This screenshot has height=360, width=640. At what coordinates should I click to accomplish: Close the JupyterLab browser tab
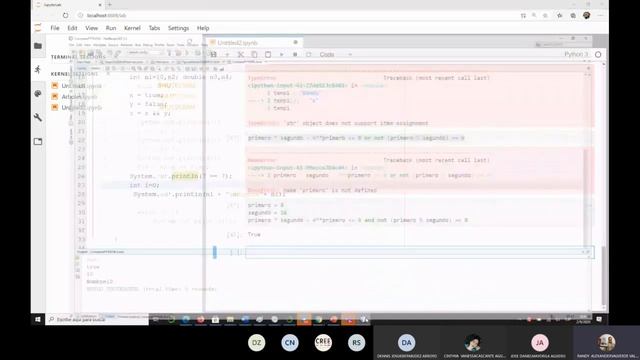[x=100, y=5]
